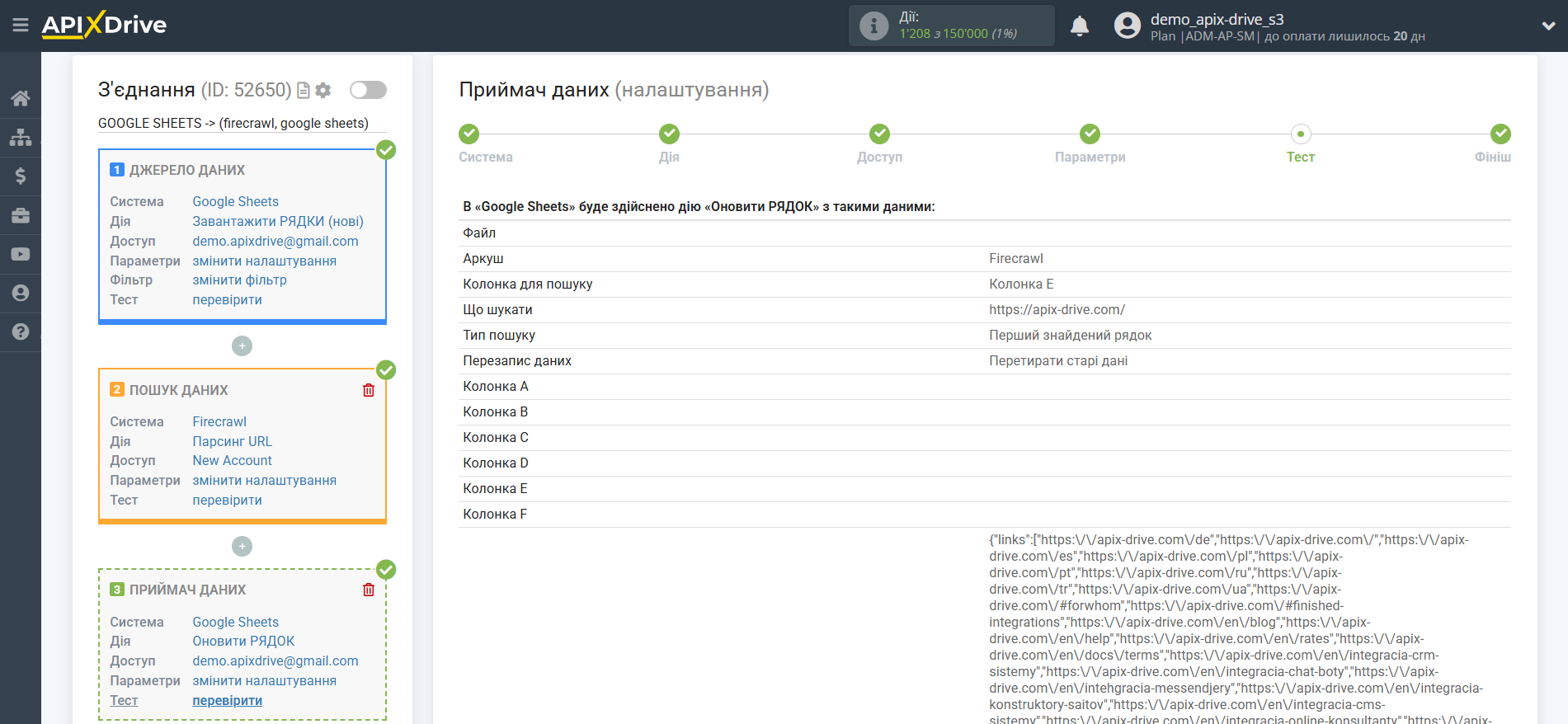Click Перетирати старі дані value
This screenshot has width=1568, height=724.
pyautogui.click(x=1058, y=360)
